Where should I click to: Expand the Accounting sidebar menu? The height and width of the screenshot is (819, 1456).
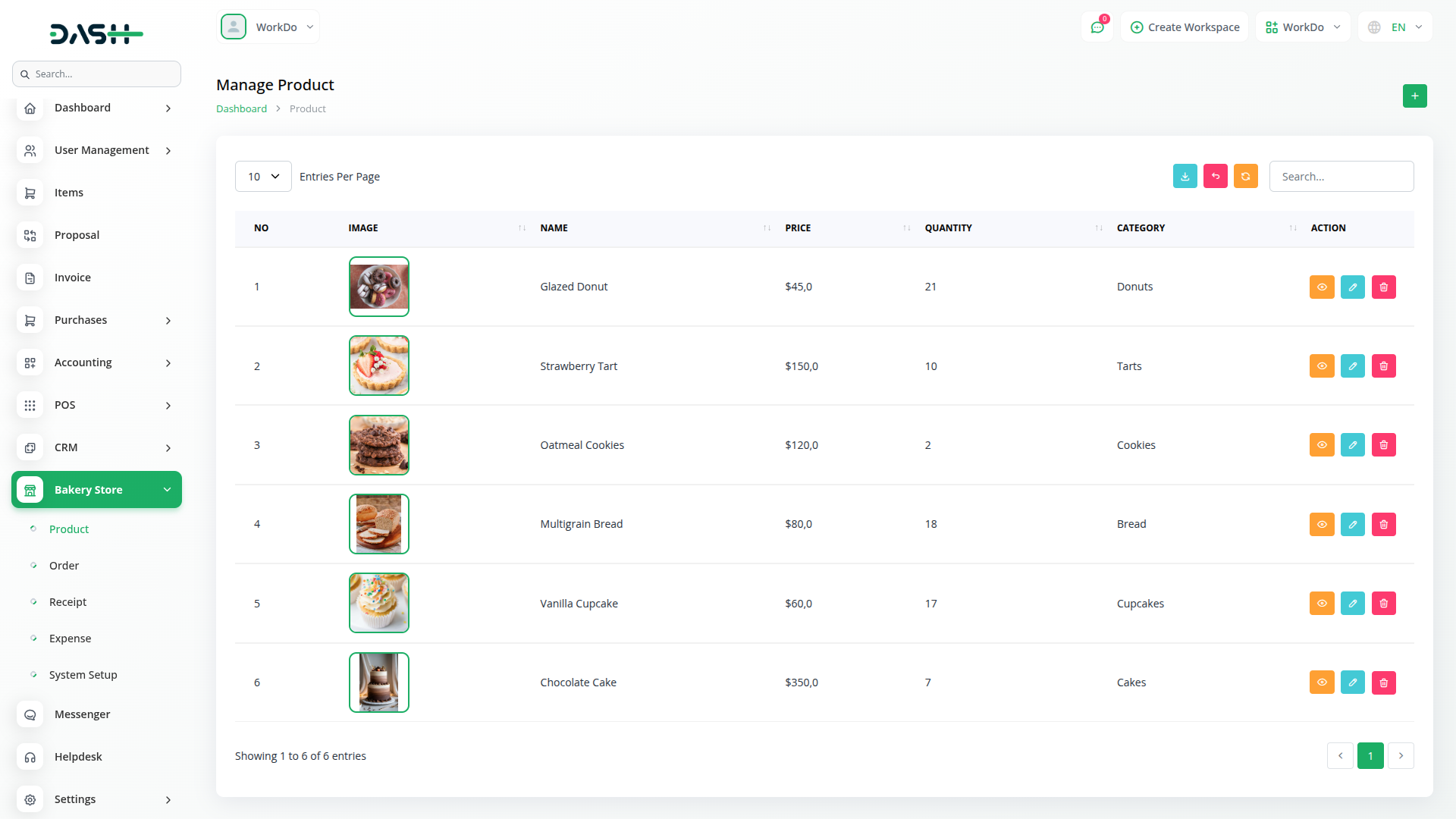[96, 362]
